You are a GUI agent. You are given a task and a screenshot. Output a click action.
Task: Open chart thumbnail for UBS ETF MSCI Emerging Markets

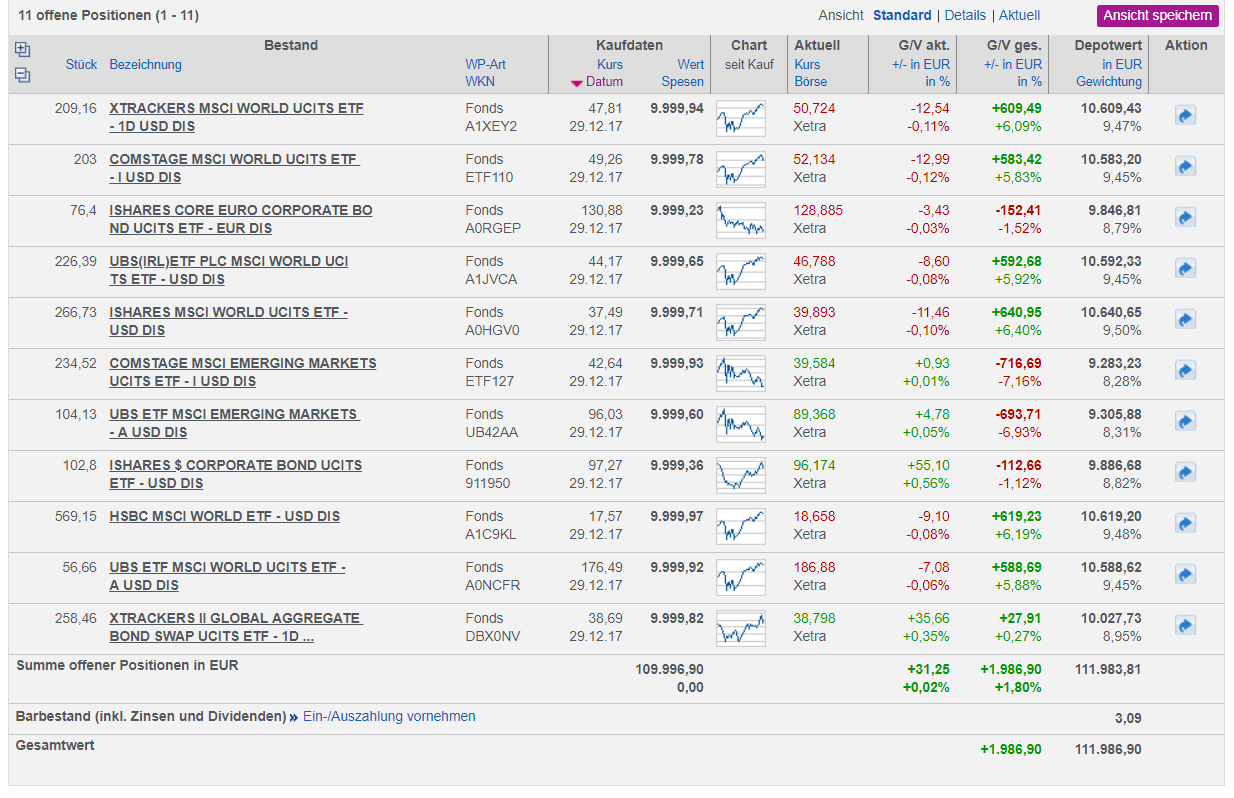(740, 423)
